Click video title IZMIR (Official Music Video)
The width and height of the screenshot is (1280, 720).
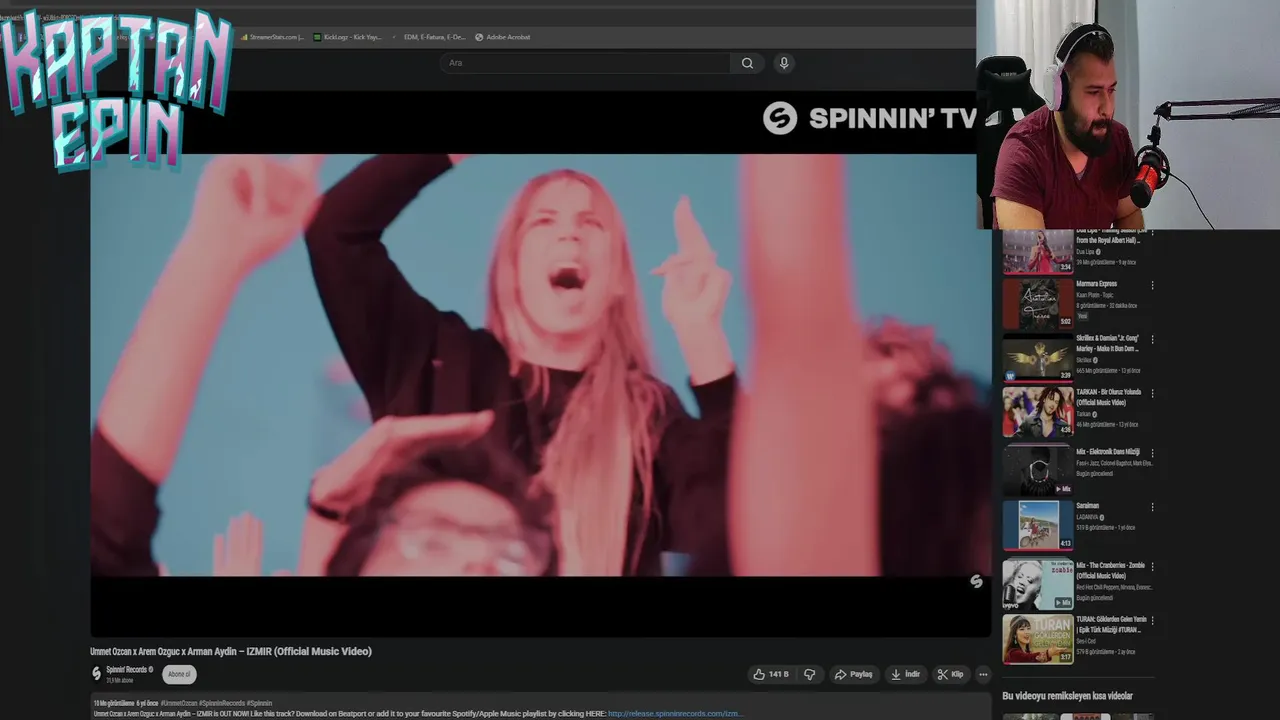click(231, 651)
